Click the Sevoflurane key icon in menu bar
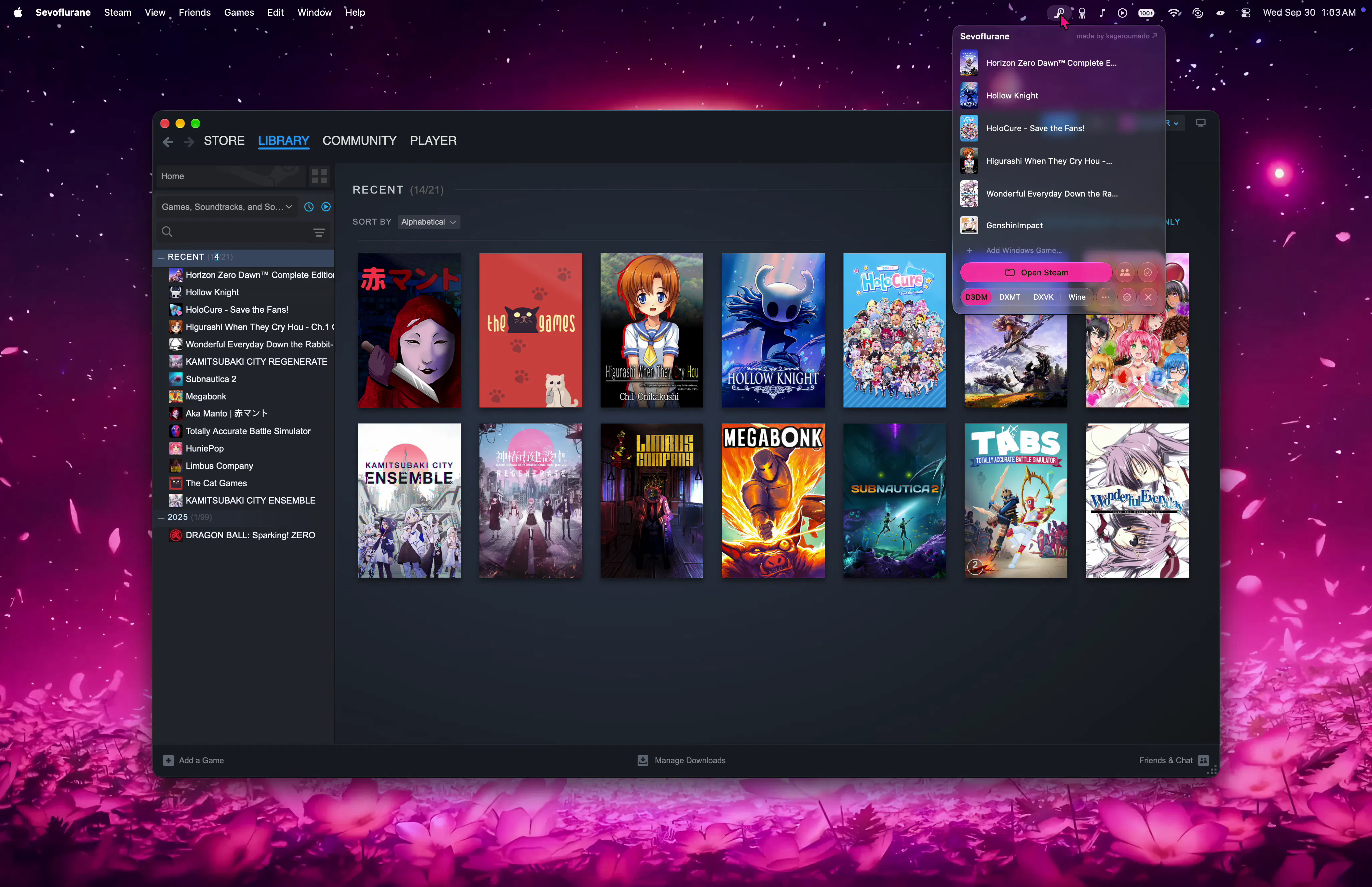The height and width of the screenshot is (887, 1372). point(1059,12)
